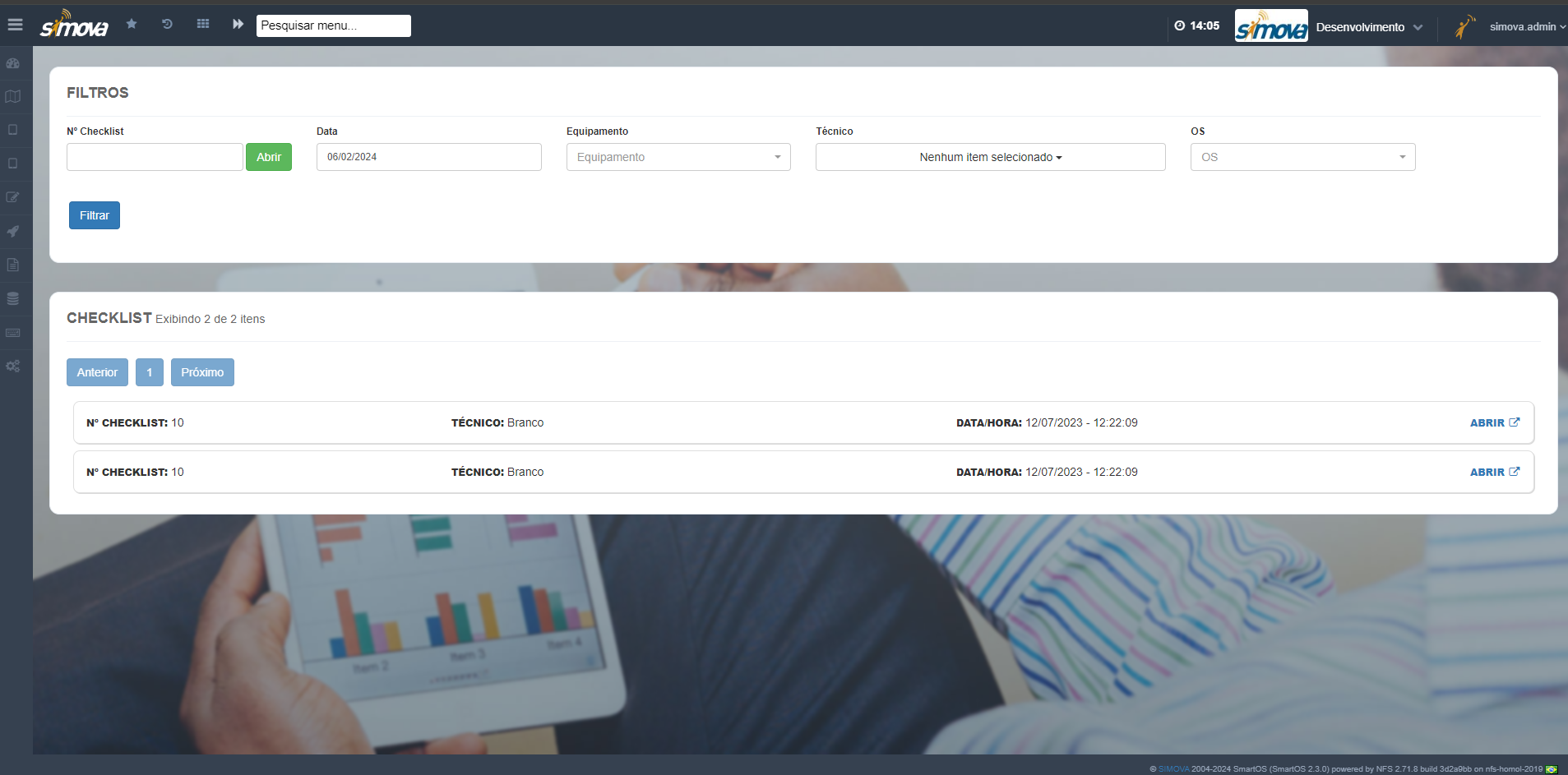Open the Equipamento dropdown

pos(678,157)
